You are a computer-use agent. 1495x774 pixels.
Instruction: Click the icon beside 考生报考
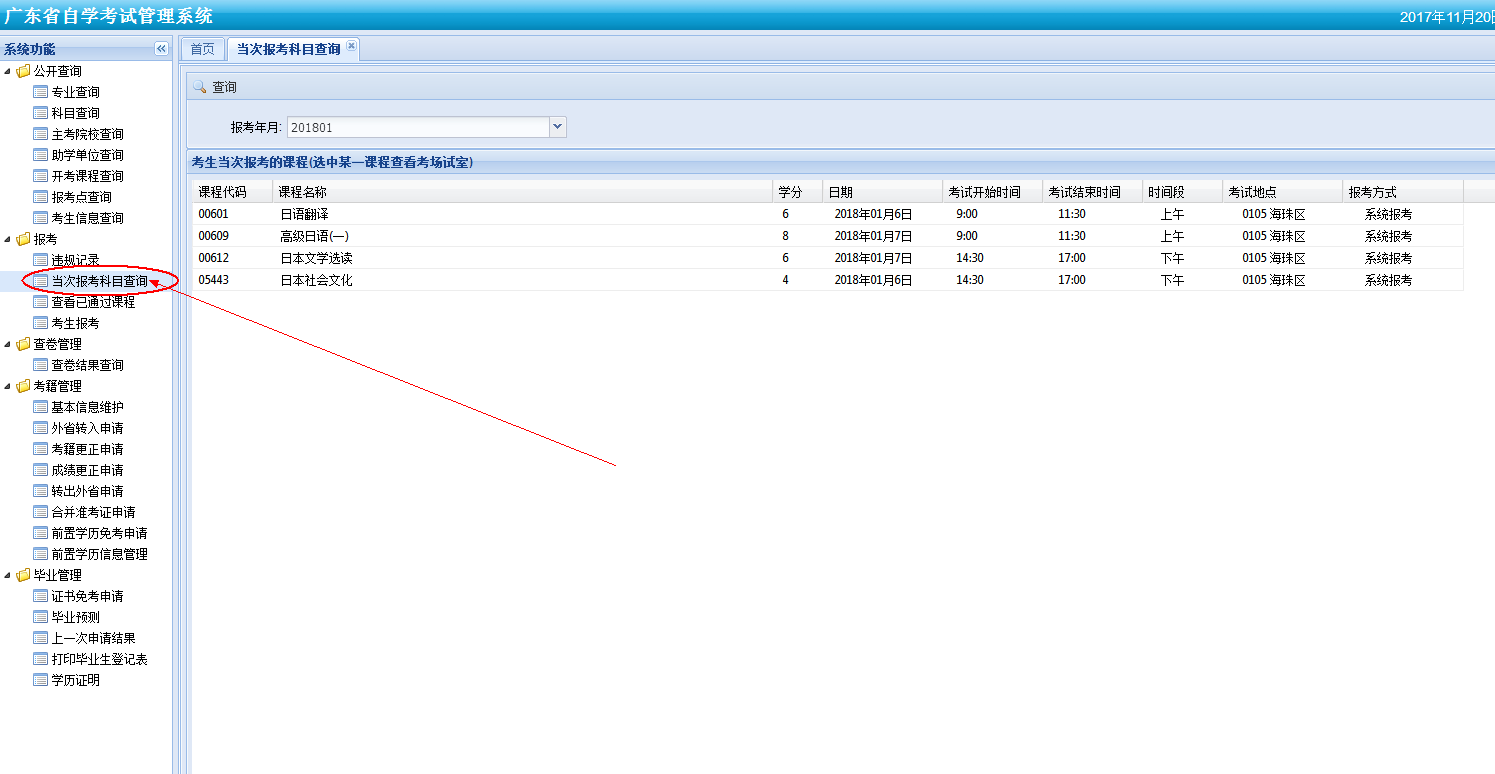click(41, 323)
